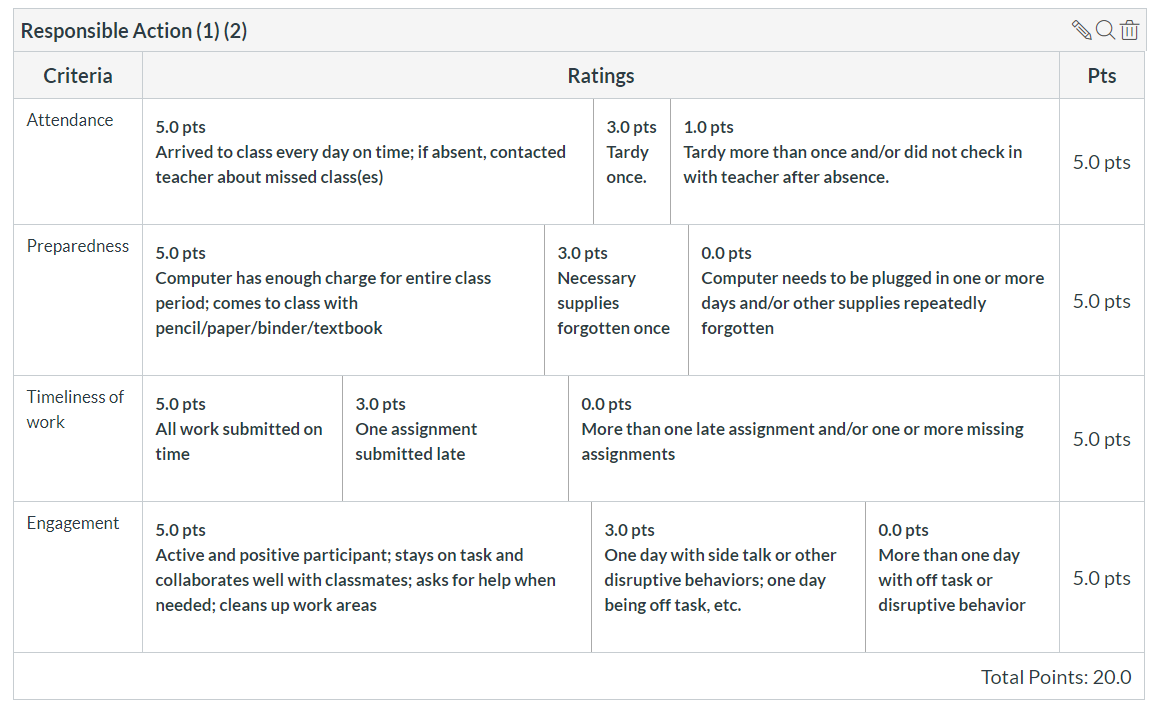Choose 'One day with side talk' rating
This screenshot has width=1157, height=713.
(728, 577)
